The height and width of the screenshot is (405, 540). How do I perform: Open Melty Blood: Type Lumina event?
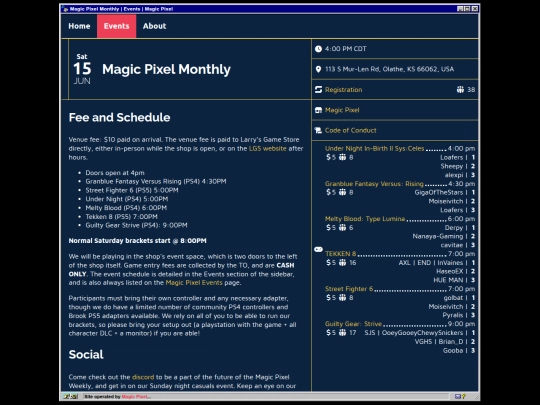point(365,219)
